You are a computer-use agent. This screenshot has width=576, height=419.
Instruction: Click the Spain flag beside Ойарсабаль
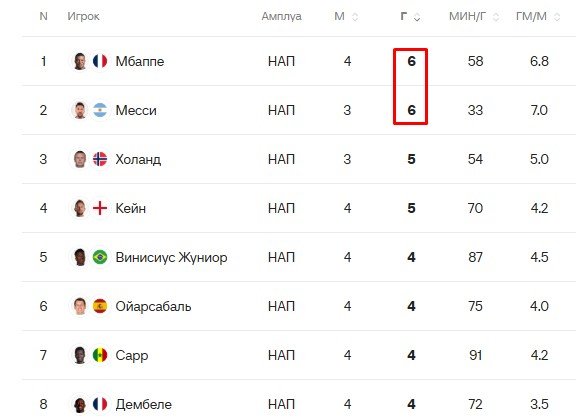(x=100, y=306)
